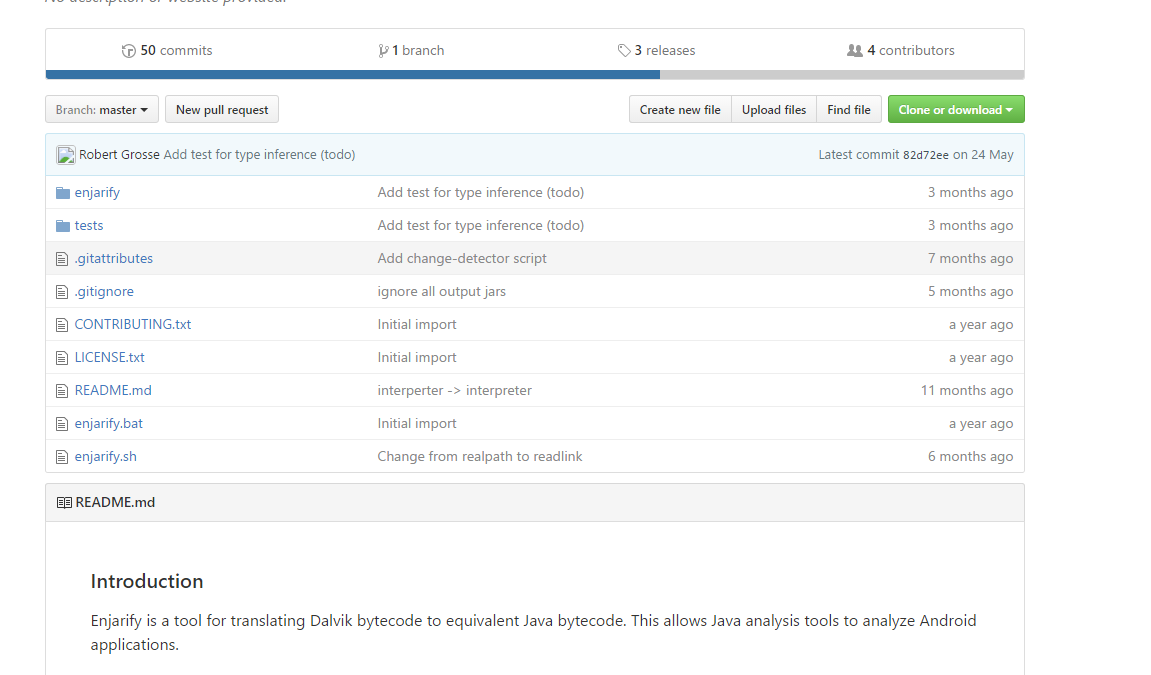Open the CONTRIBUTING.txt file

pyautogui.click(x=133, y=324)
